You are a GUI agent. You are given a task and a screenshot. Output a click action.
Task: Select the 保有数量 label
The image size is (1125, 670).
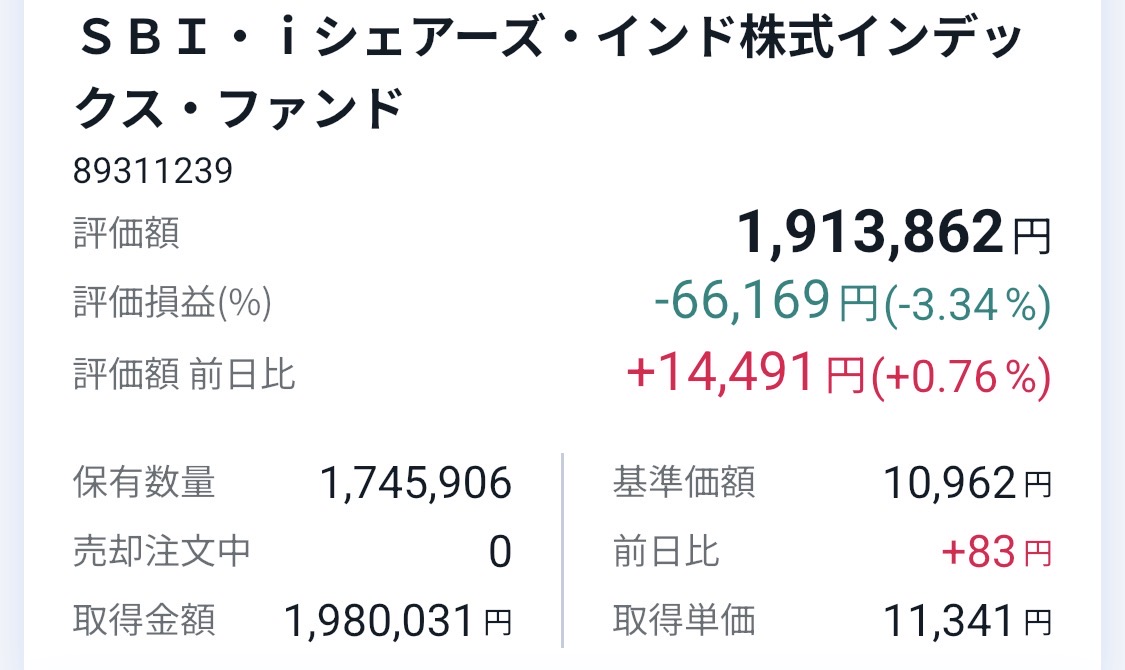[144, 484]
